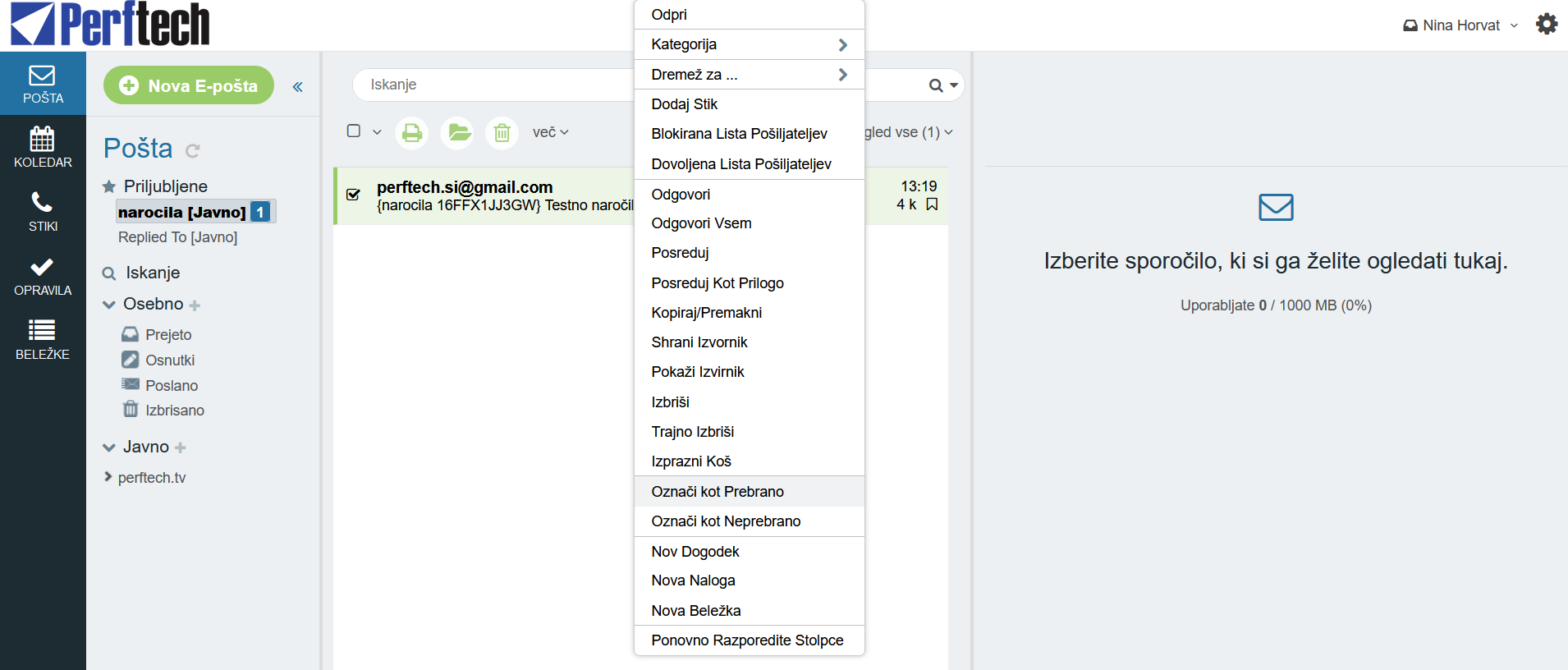This screenshot has height=670, width=1568.
Task: Choose Odgovori to reply
Action: [x=750, y=195]
